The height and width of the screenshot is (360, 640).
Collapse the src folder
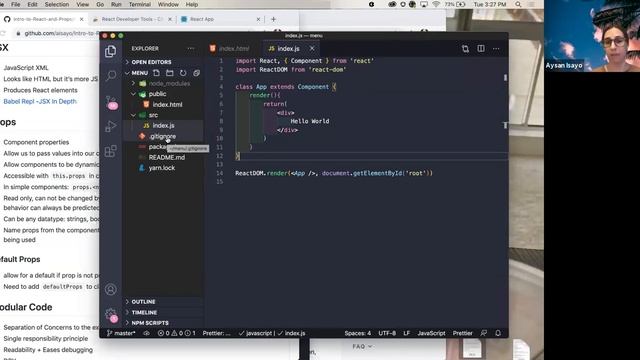(x=153, y=115)
